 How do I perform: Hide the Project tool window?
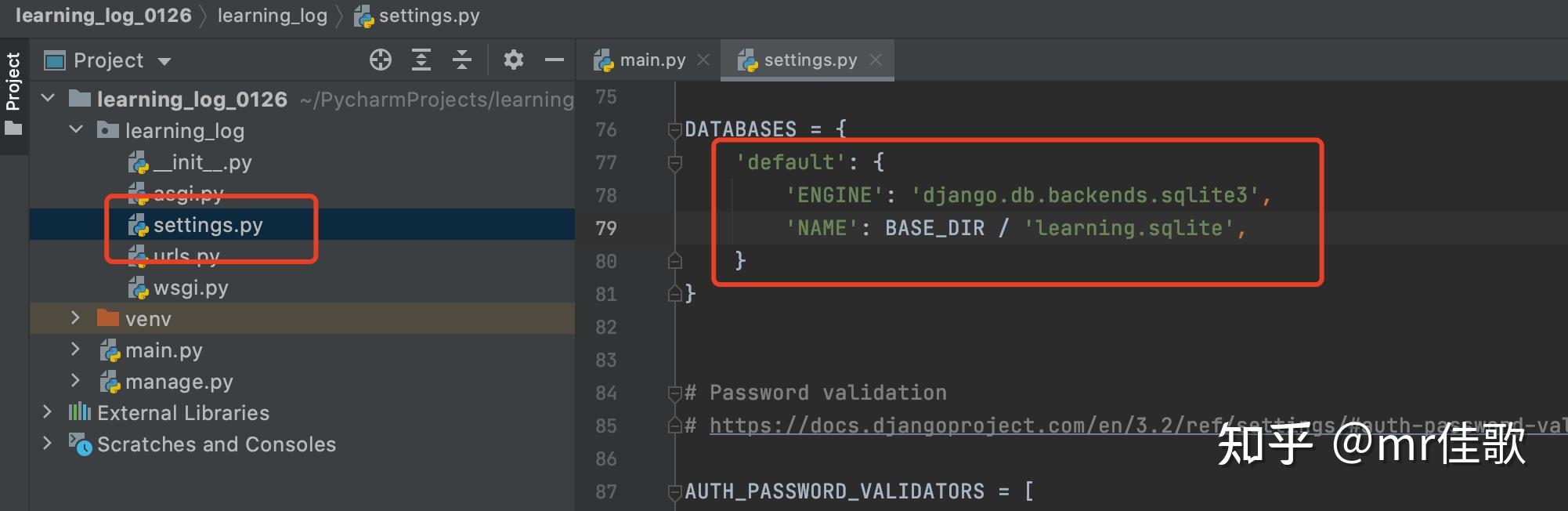(555, 60)
